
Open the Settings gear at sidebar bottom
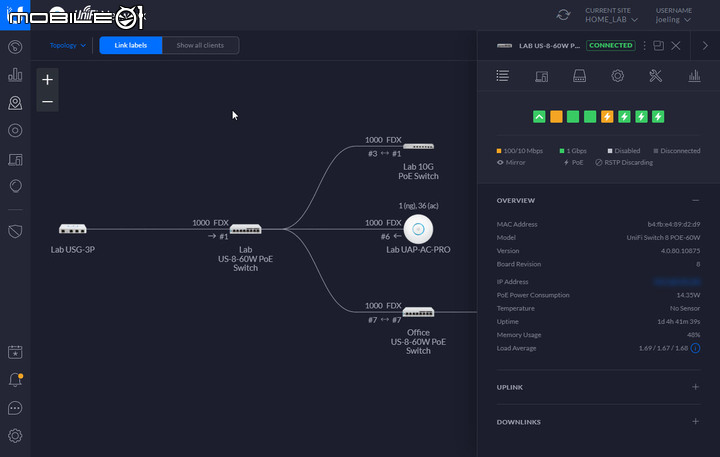(x=15, y=435)
